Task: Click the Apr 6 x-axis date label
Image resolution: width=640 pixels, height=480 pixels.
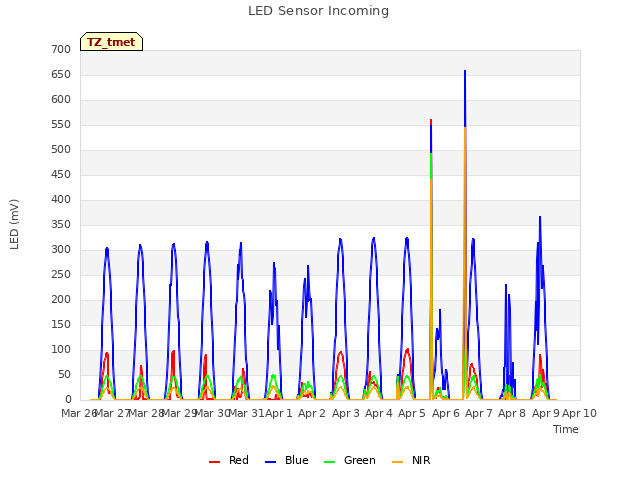Action: click(x=446, y=413)
